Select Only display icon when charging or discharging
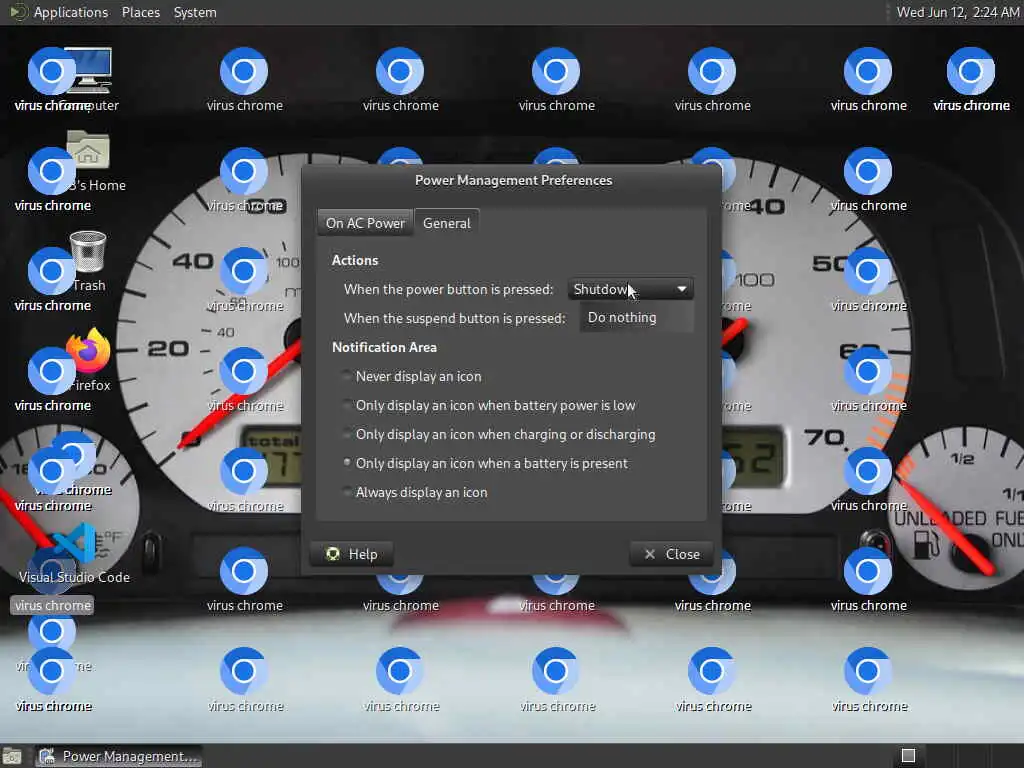The height and width of the screenshot is (768, 1024). coord(499,434)
